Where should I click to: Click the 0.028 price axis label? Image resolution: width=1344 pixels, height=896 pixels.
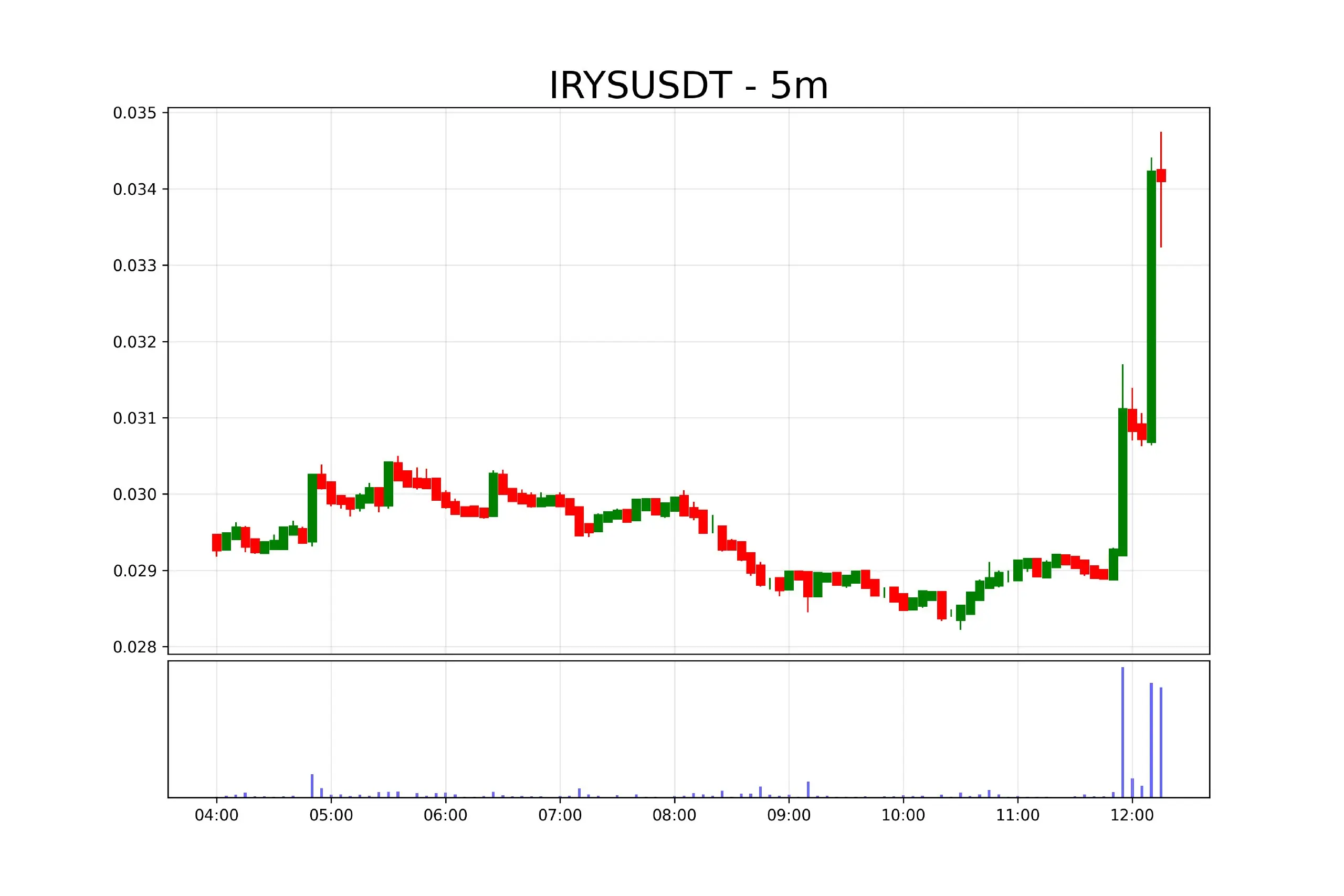[134, 647]
